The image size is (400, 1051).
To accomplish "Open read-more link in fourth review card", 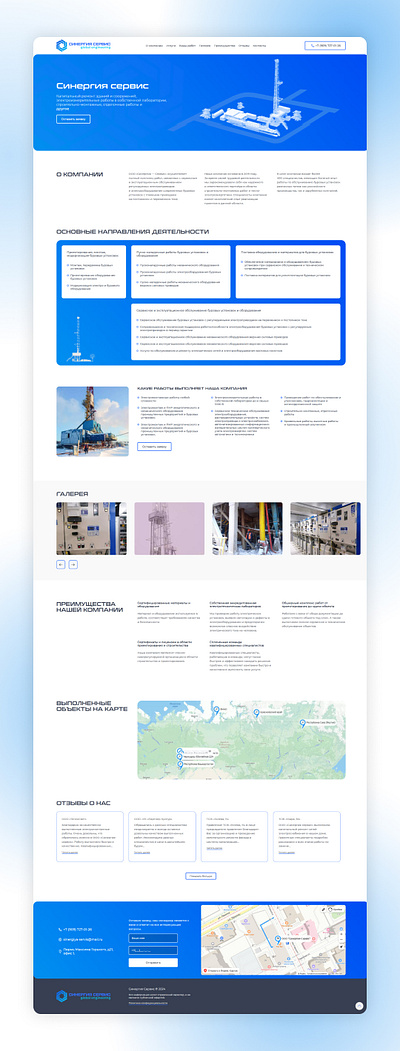I will click(x=286, y=853).
